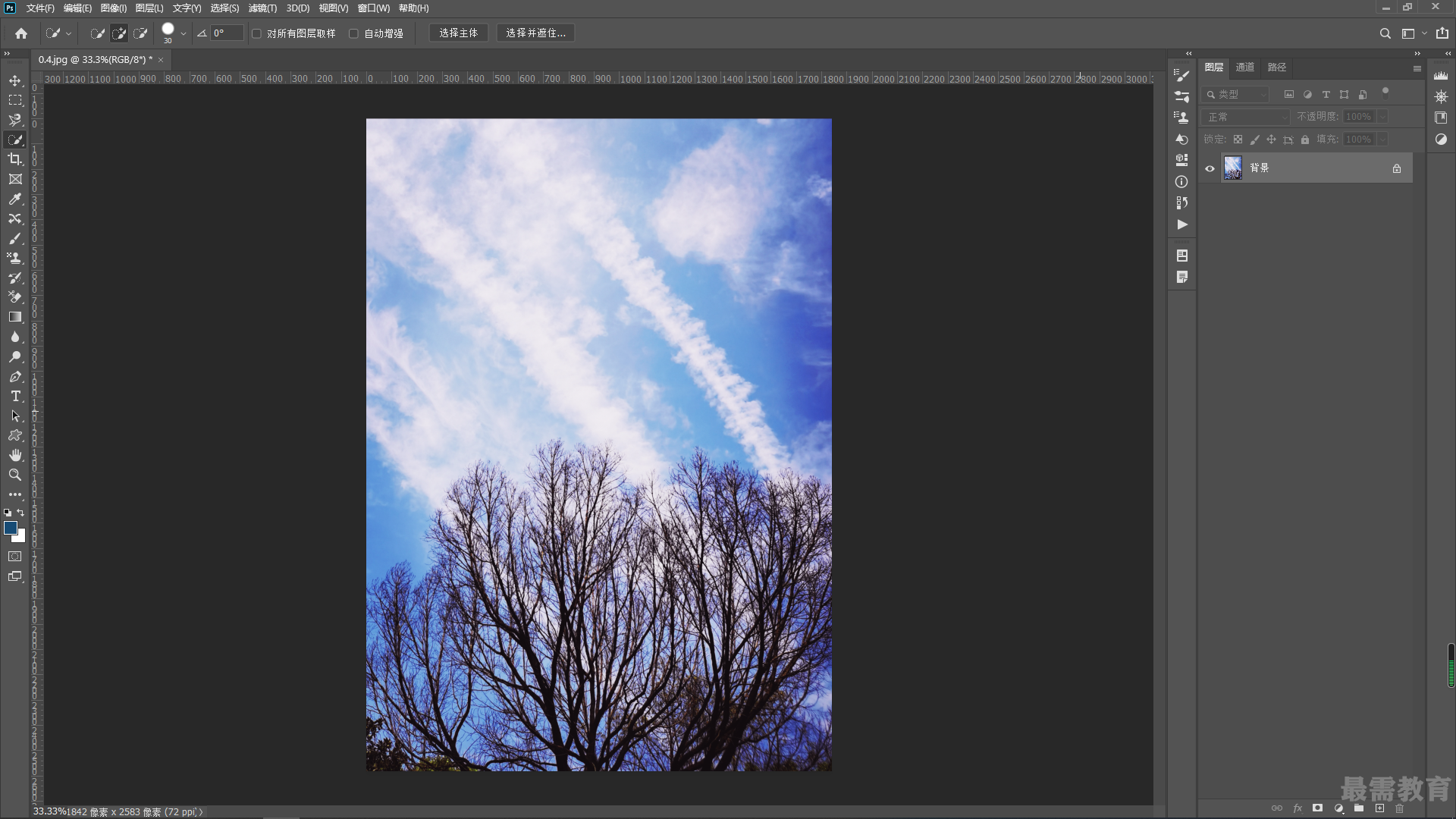Toggle lock all padlock icon
1456x819 pixels.
[1305, 140]
